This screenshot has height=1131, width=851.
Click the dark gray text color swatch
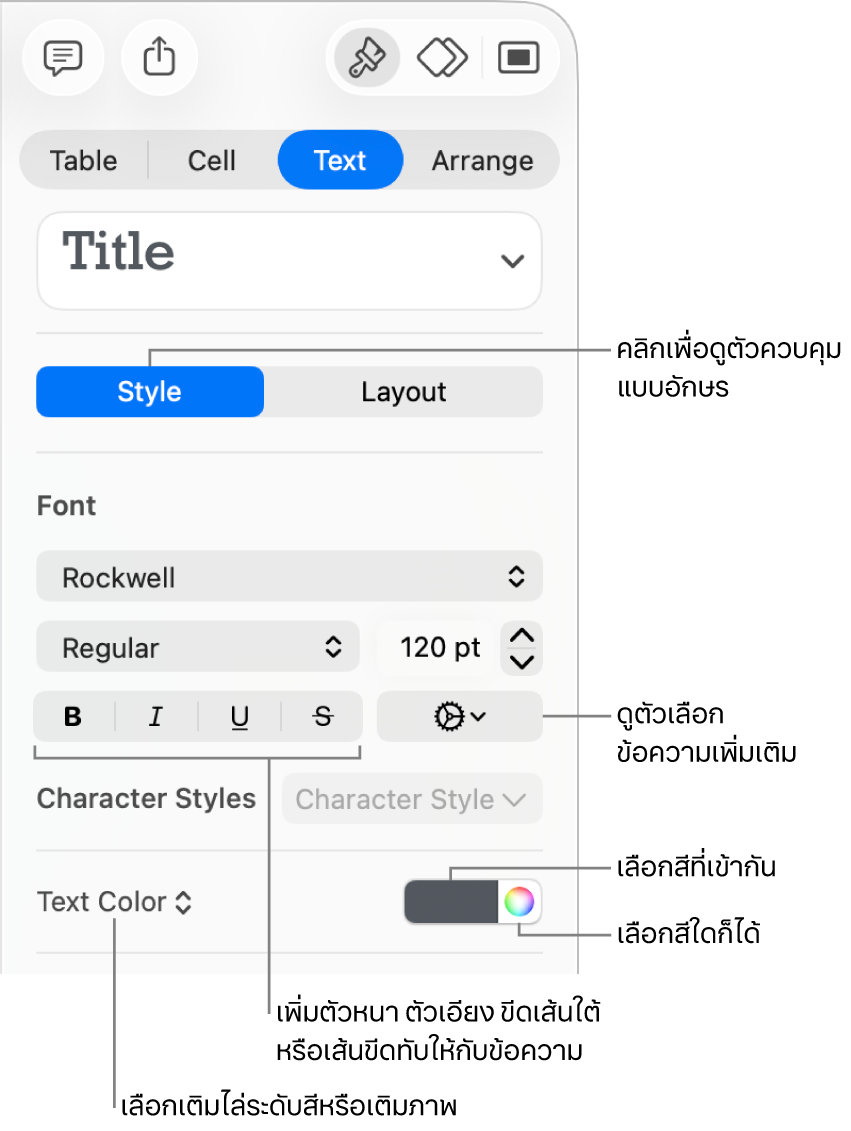451,902
